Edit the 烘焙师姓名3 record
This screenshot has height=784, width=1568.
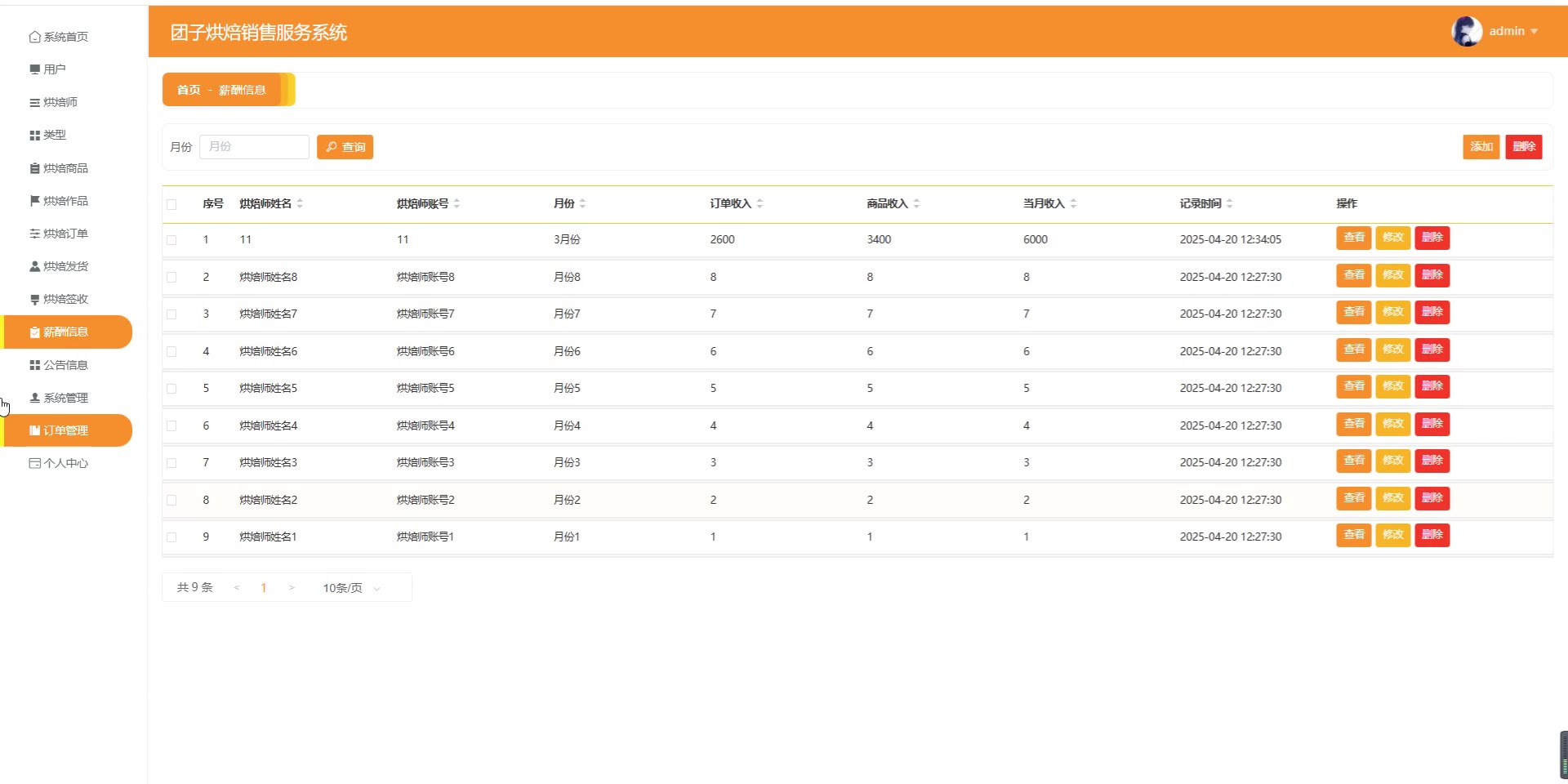point(1393,461)
